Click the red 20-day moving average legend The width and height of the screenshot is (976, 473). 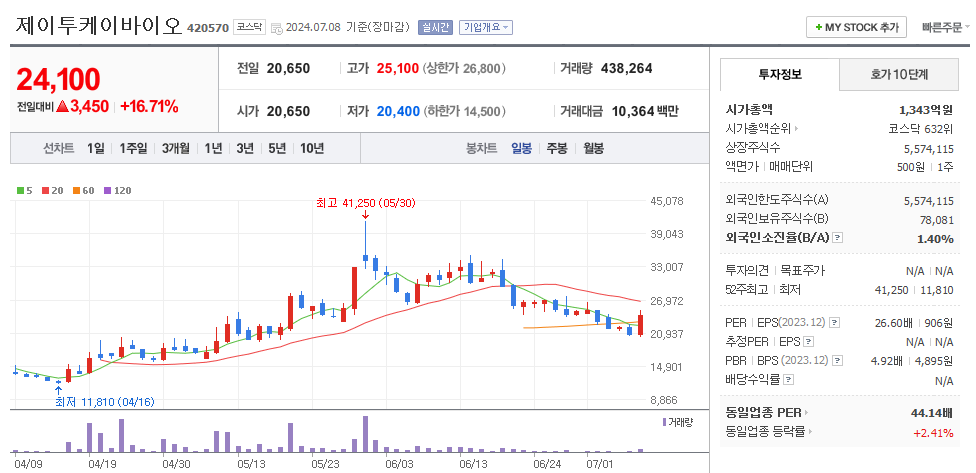coord(53,190)
